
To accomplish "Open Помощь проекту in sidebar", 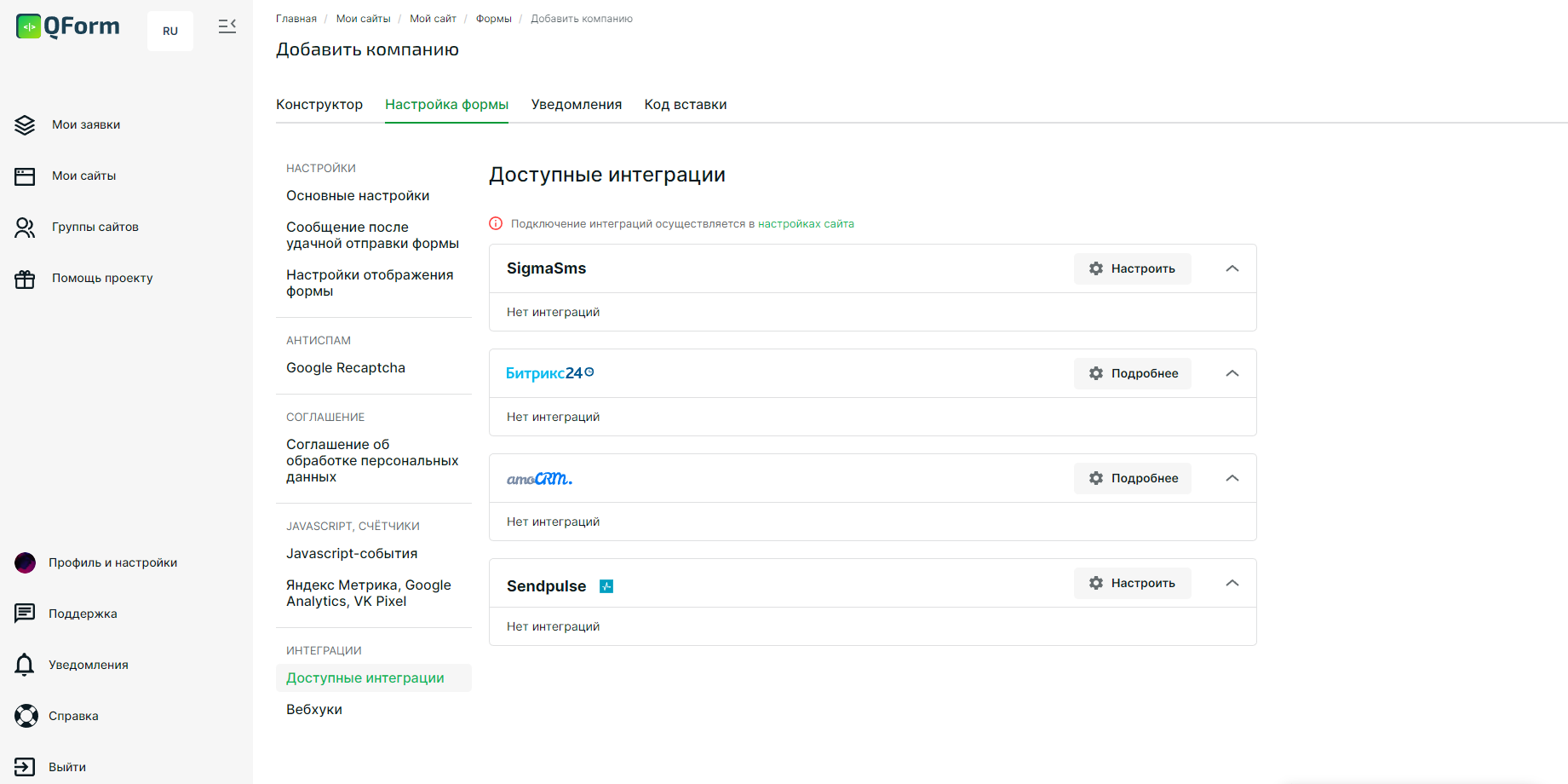I will pos(102,279).
